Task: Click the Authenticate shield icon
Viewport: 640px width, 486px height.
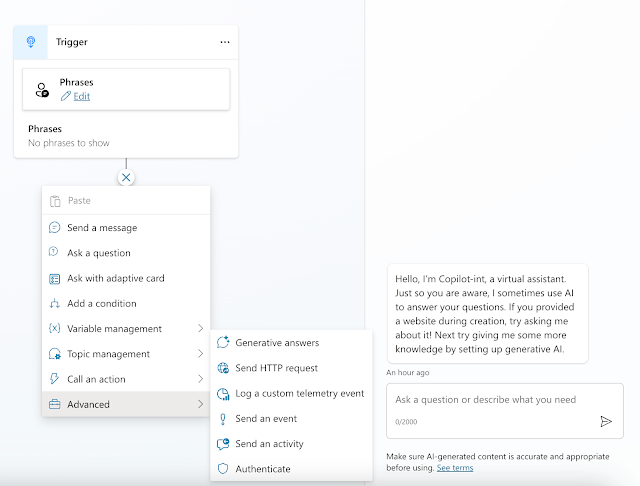Action: (x=223, y=468)
